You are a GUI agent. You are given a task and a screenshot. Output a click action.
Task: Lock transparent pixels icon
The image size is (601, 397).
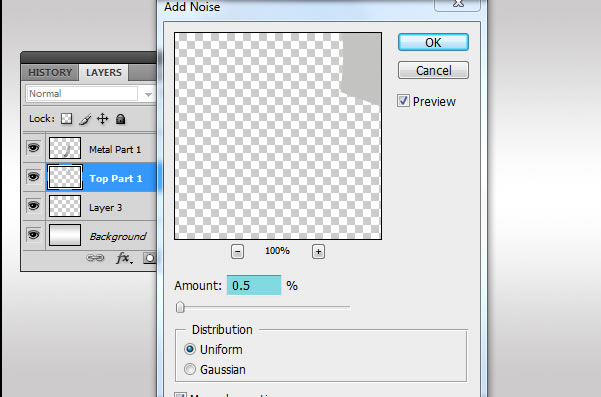click(x=66, y=119)
